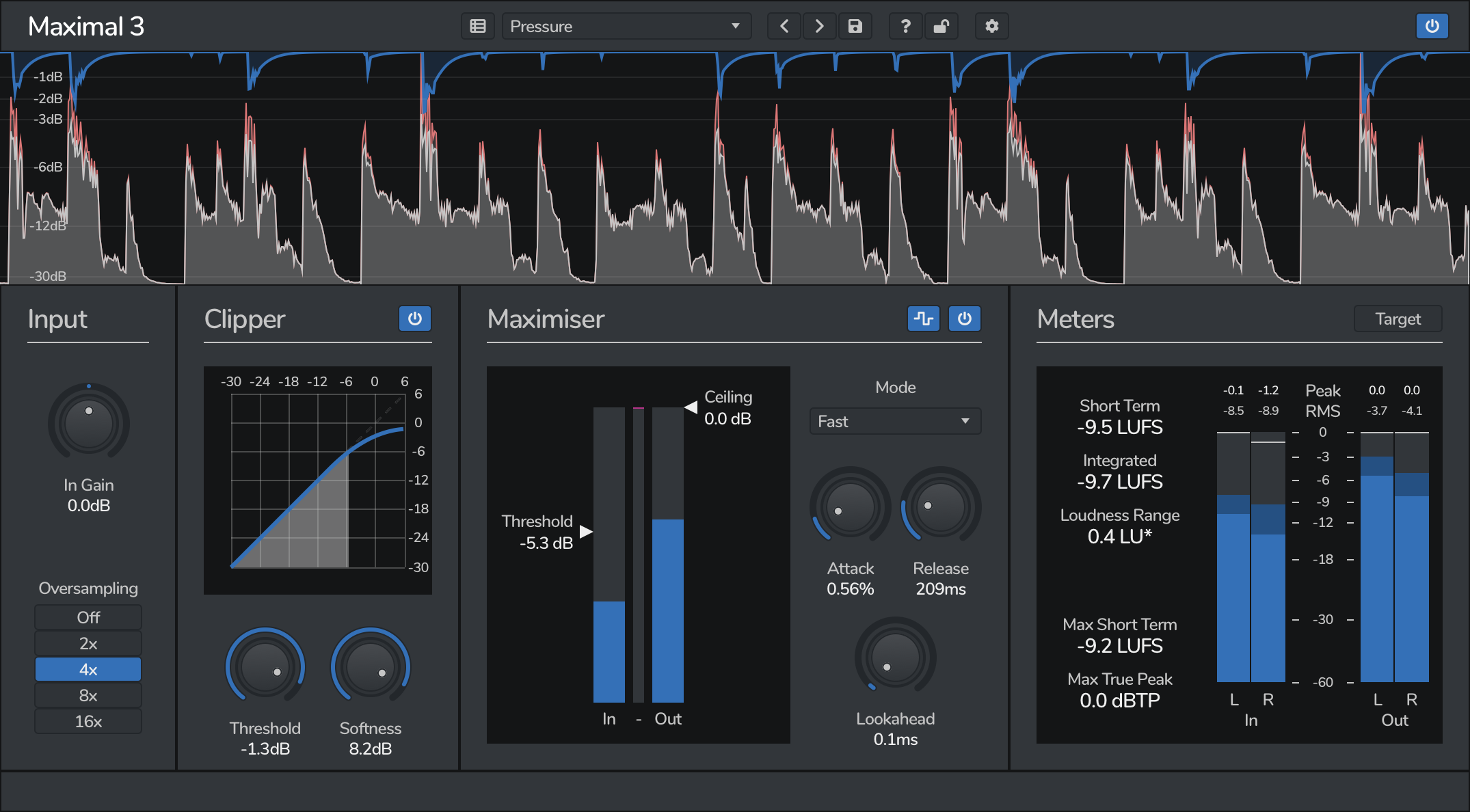The height and width of the screenshot is (812, 1470).
Task: Click the Maximiser Threshold arrow marker
Action: 586,531
